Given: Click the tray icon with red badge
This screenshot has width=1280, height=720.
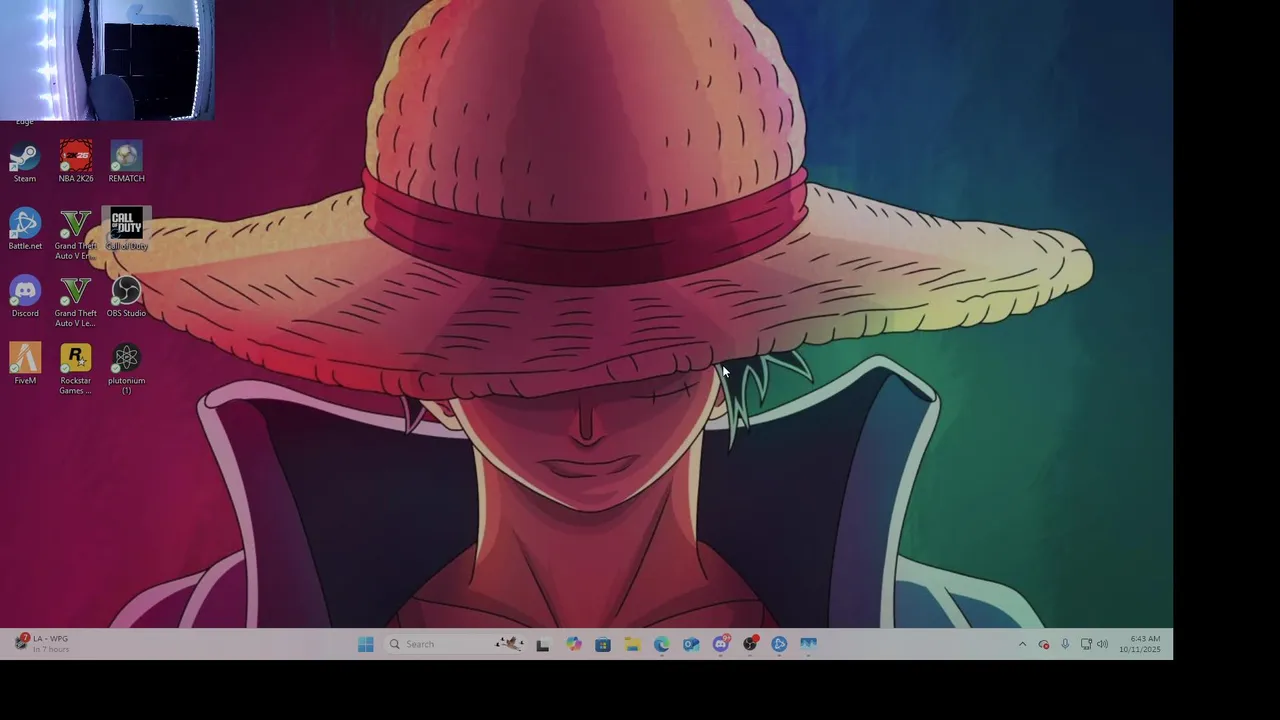Looking at the screenshot, I should pos(1044,644).
